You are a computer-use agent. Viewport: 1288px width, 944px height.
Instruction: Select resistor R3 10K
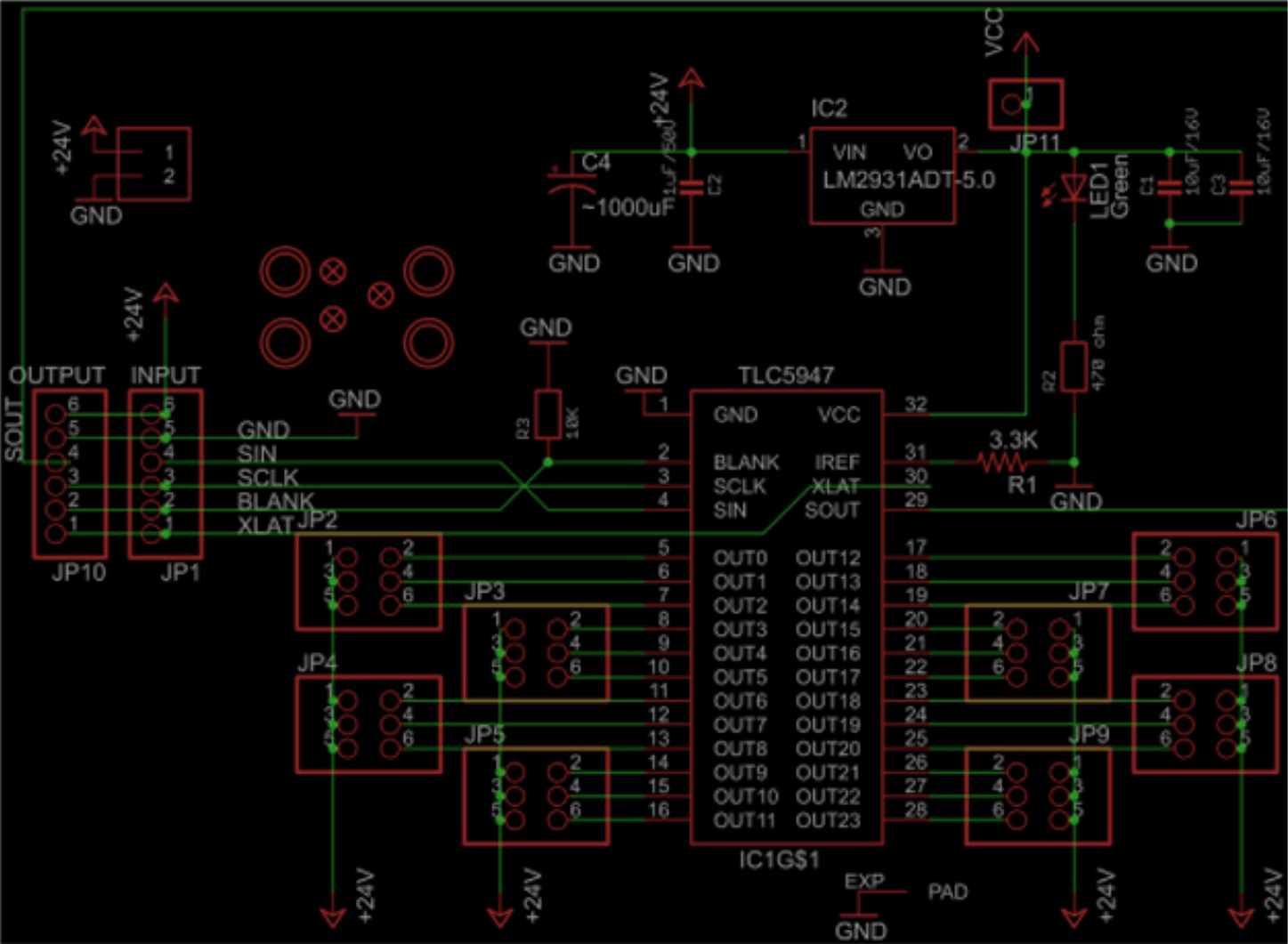pos(547,414)
